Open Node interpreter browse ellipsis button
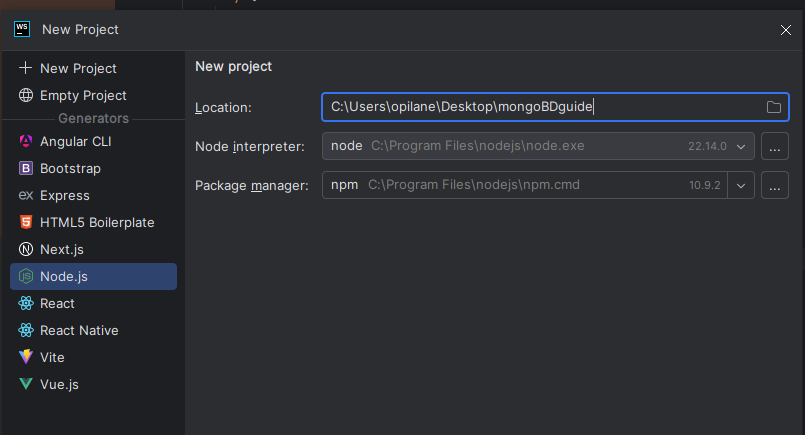 point(775,146)
